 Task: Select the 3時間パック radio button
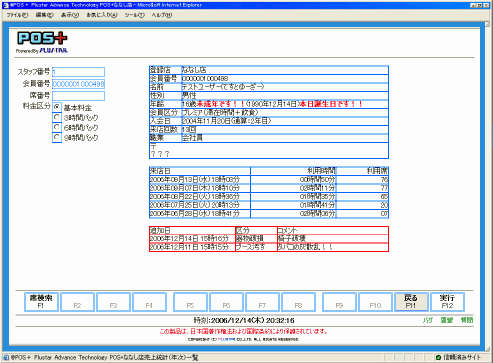[x=57, y=117]
